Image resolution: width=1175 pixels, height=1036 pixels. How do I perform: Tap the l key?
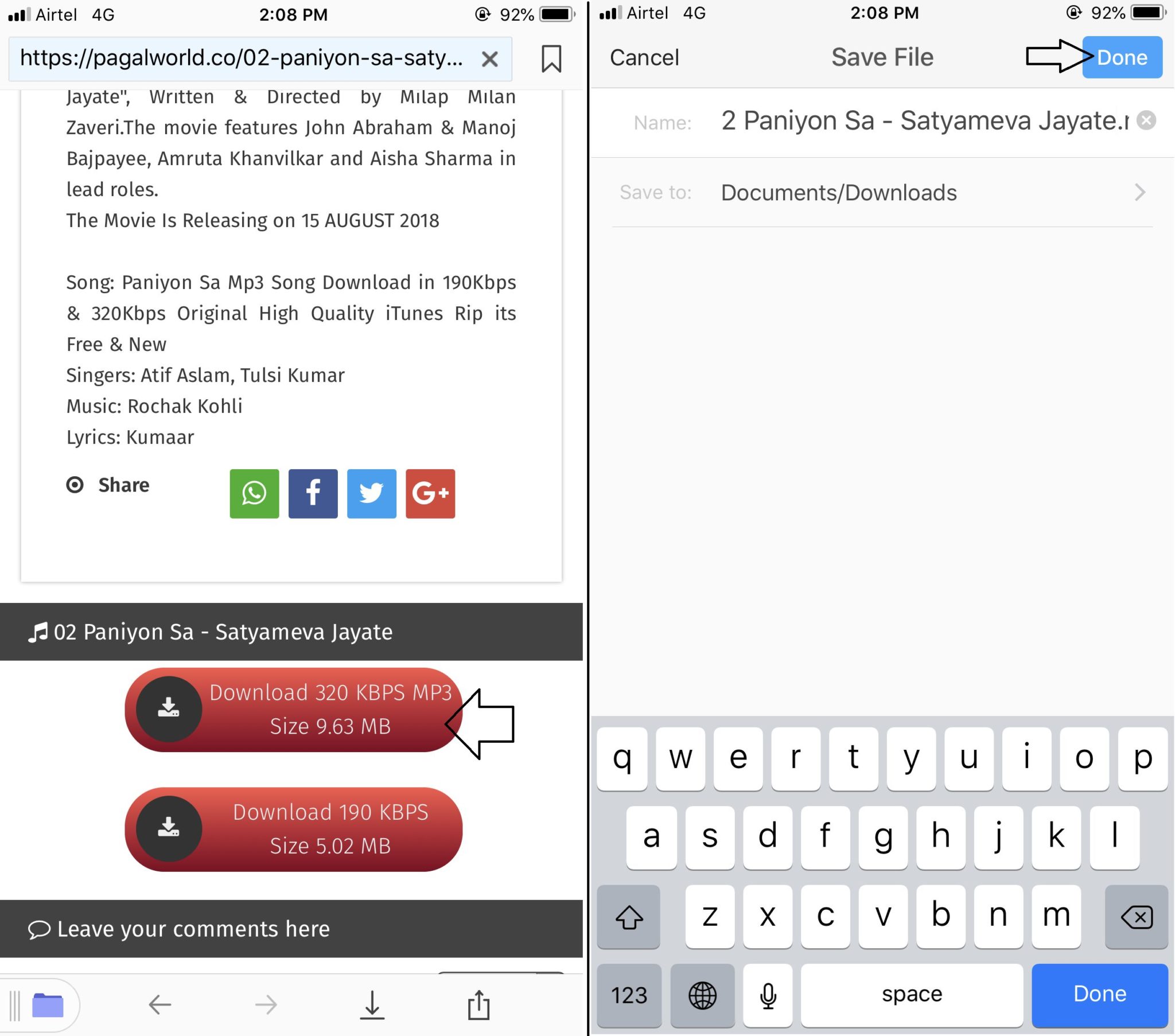(1114, 837)
